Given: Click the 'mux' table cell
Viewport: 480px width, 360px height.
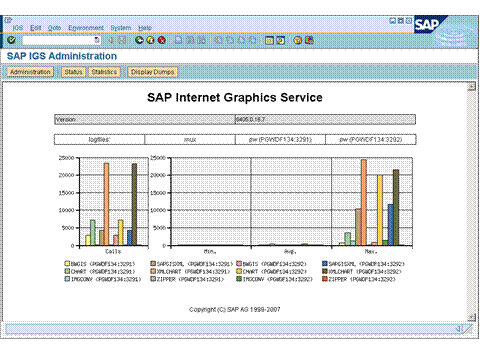Looking at the screenshot, I should point(190,139).
